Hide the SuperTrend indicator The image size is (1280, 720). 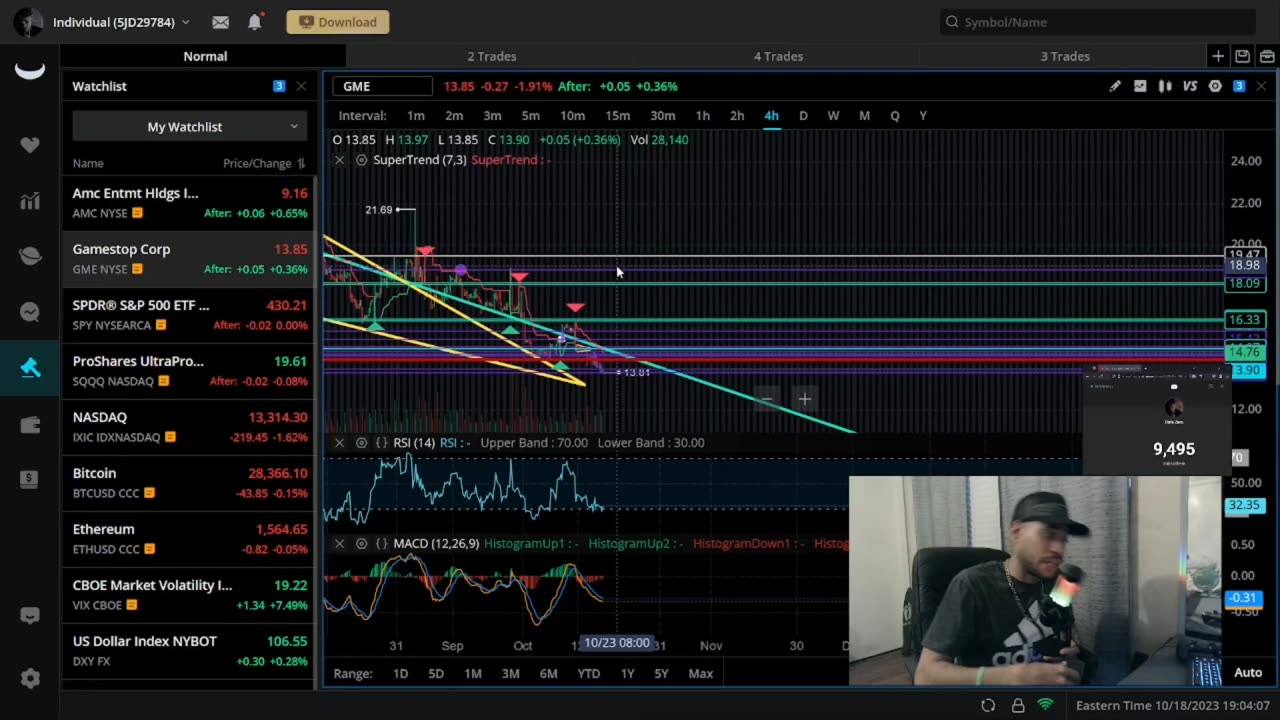click(361, 160)
